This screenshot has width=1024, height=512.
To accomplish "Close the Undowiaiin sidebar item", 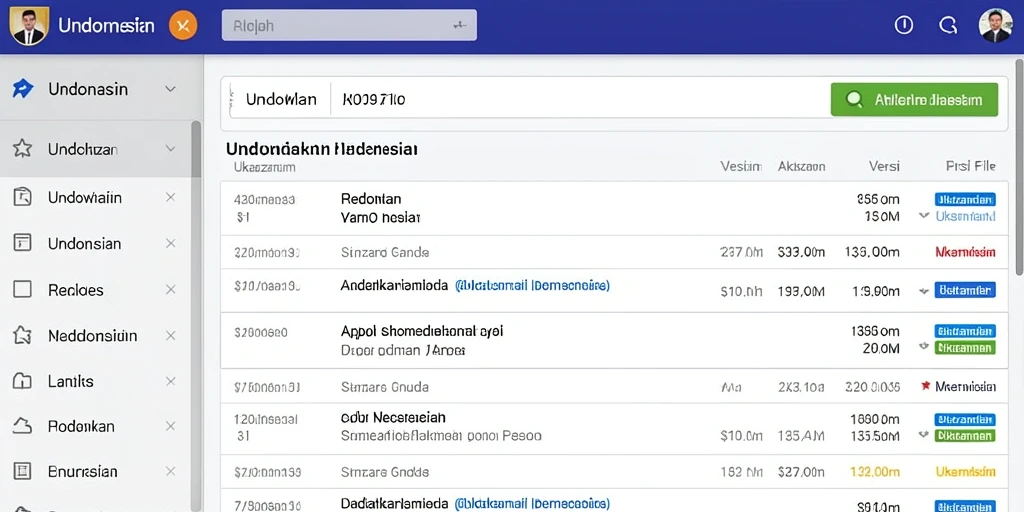I will pos(170,197).
